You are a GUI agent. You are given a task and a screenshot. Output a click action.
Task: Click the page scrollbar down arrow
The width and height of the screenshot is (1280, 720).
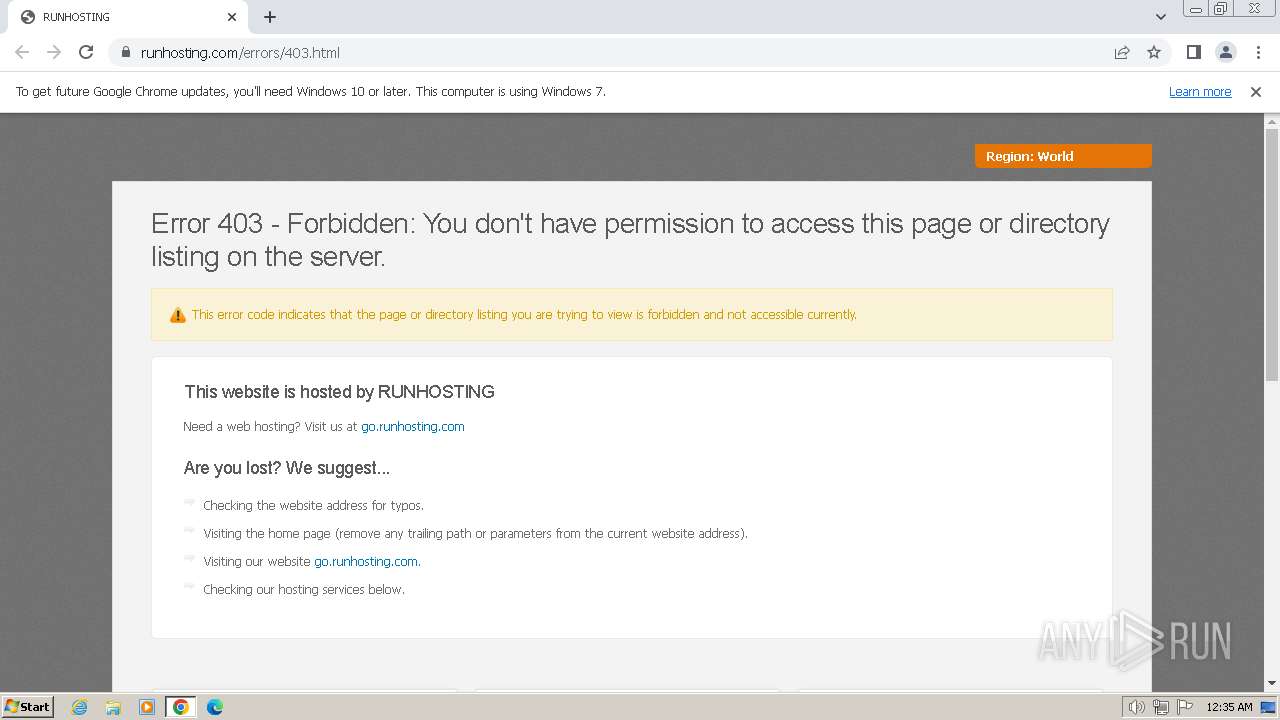(1272, 684)
